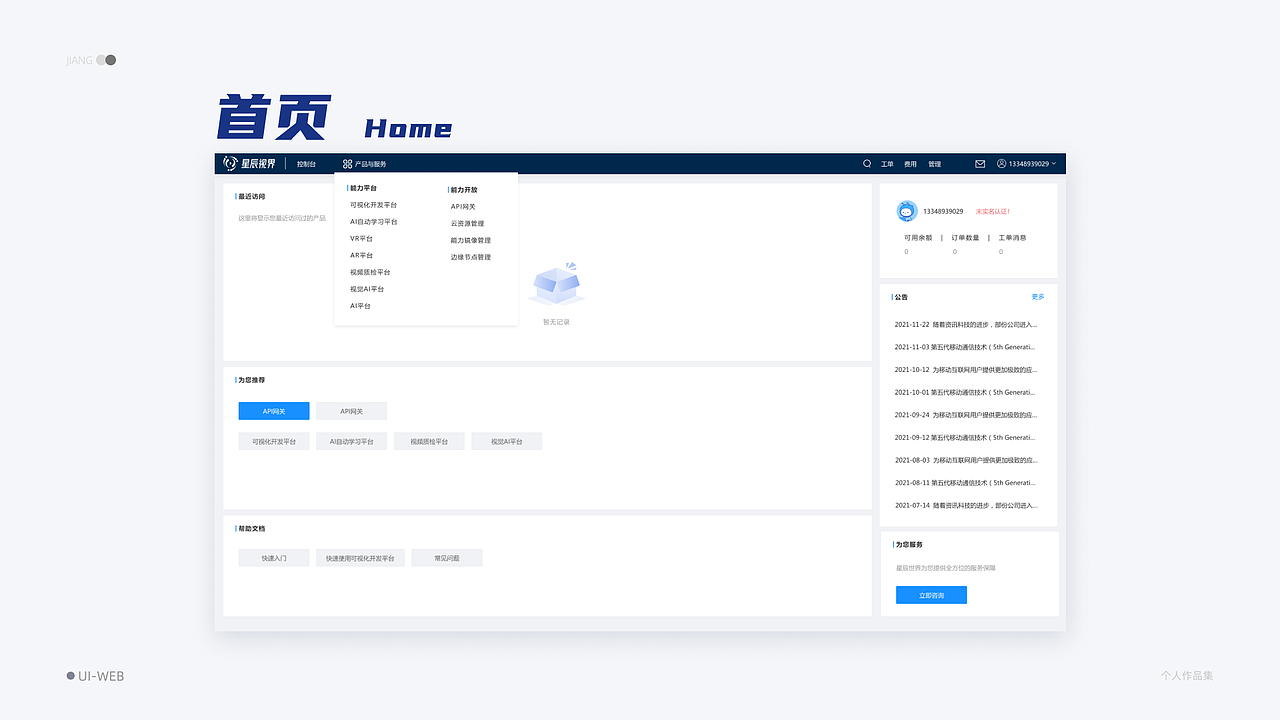Open 工单 in the top navigation
This screenshot has height=720, width=1280.
pos(887,163)
